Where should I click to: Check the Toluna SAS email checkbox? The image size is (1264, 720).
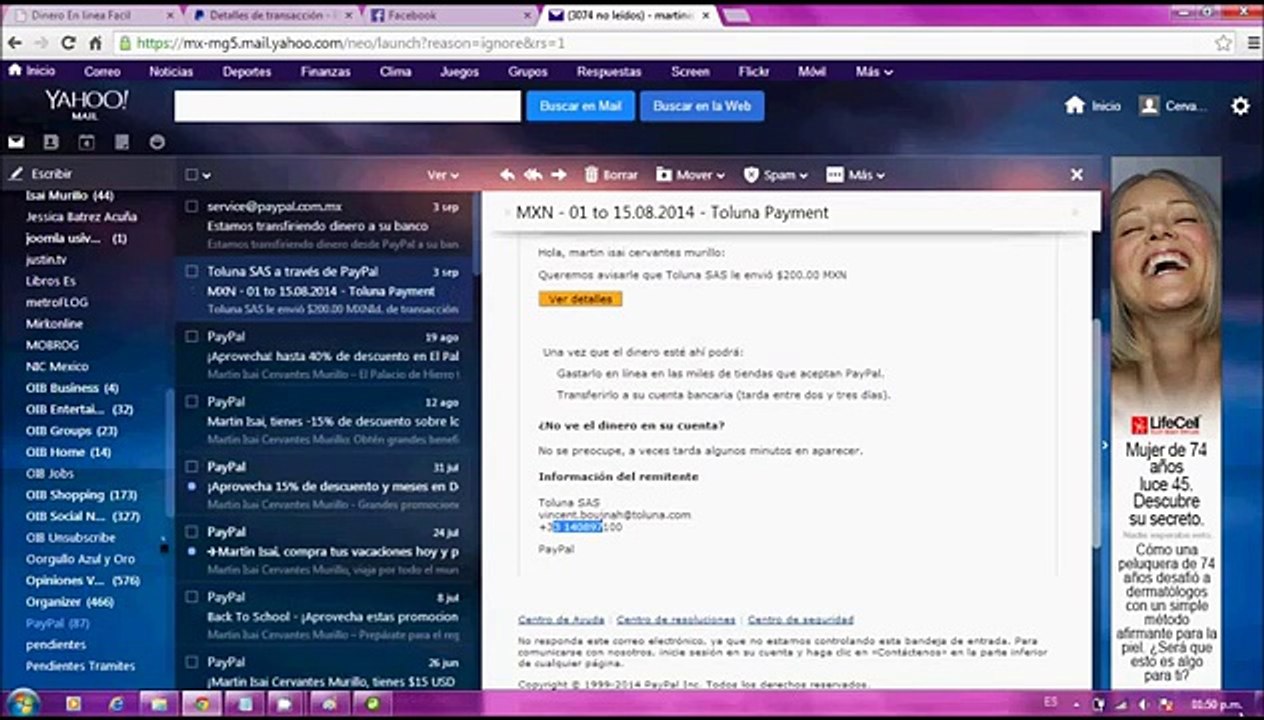coord(192,271)
